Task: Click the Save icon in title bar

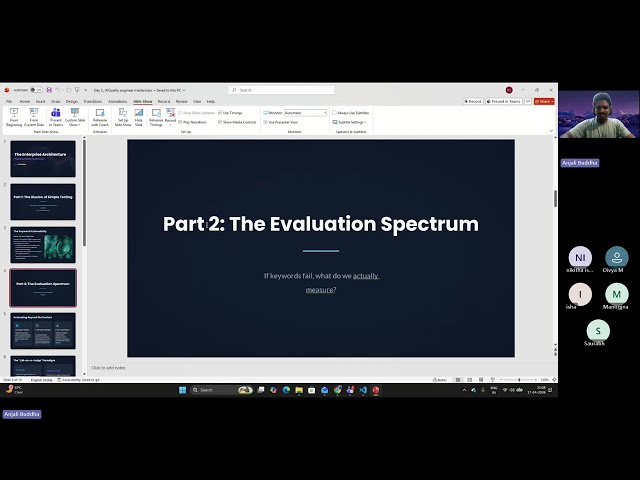Action: 49,90
